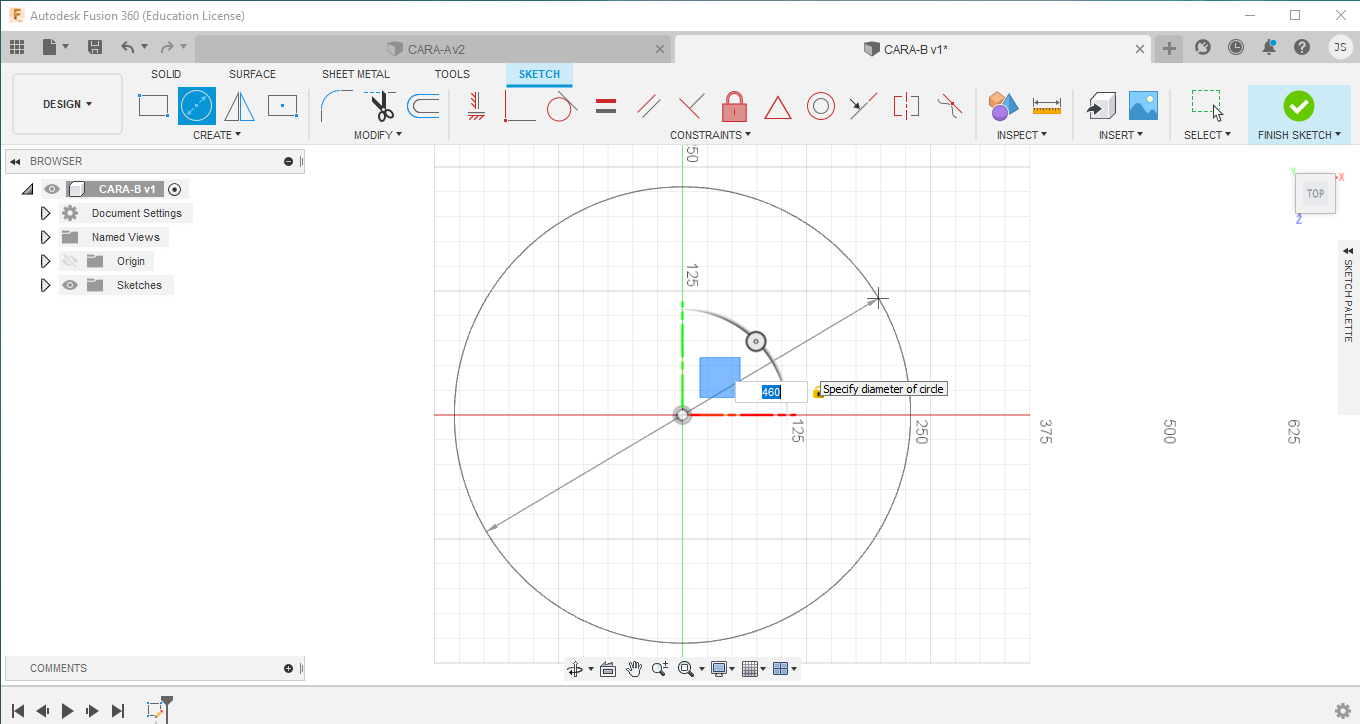This screenshot has height=724, width=1360.
Task: Save the document with the floppy icon
Action: tap(95, 47)
